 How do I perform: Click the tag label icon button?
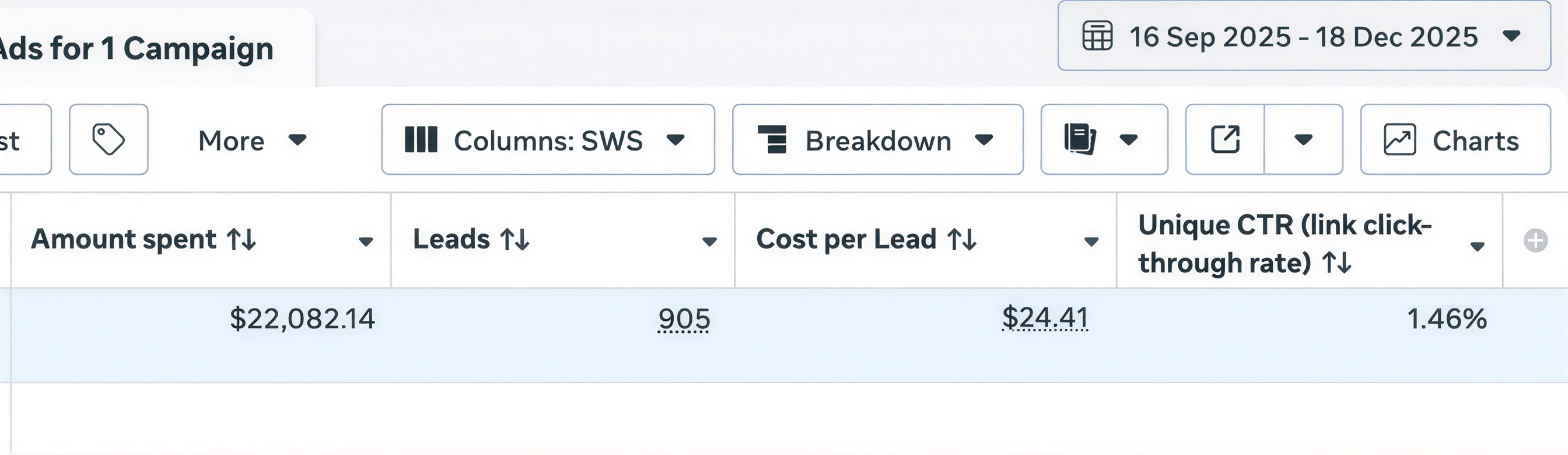click(108, 140)
